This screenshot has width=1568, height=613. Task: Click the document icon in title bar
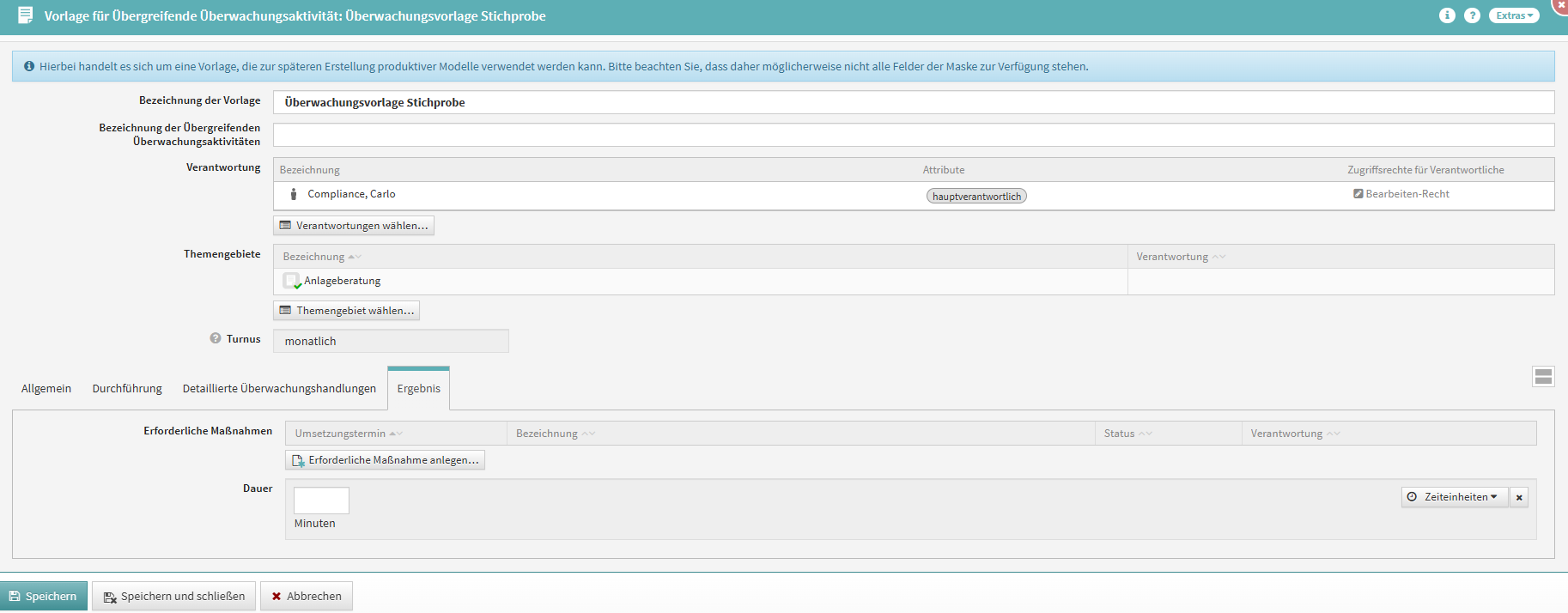(26, 15)
